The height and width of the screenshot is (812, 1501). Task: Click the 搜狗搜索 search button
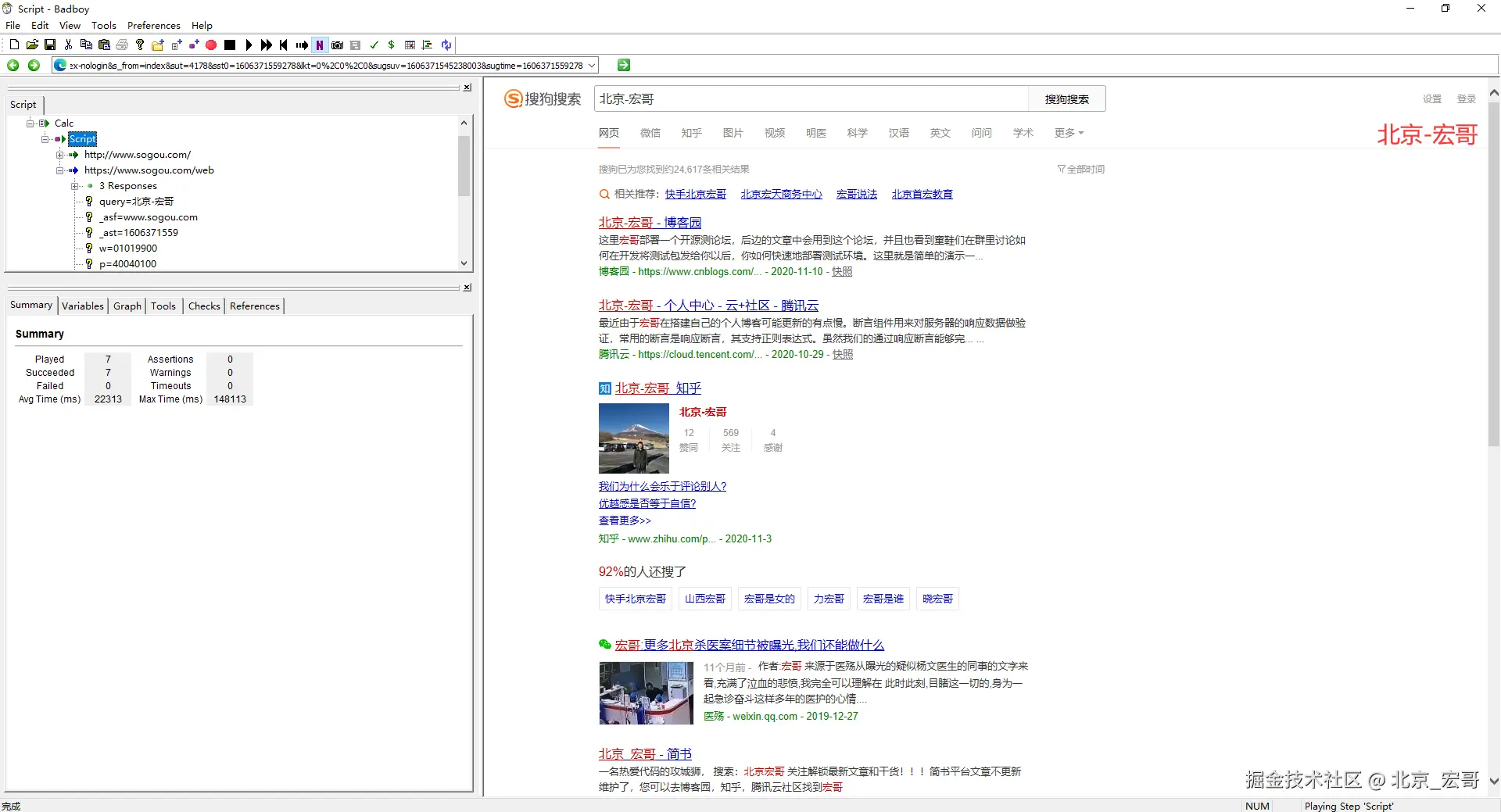pos(1067,99)
